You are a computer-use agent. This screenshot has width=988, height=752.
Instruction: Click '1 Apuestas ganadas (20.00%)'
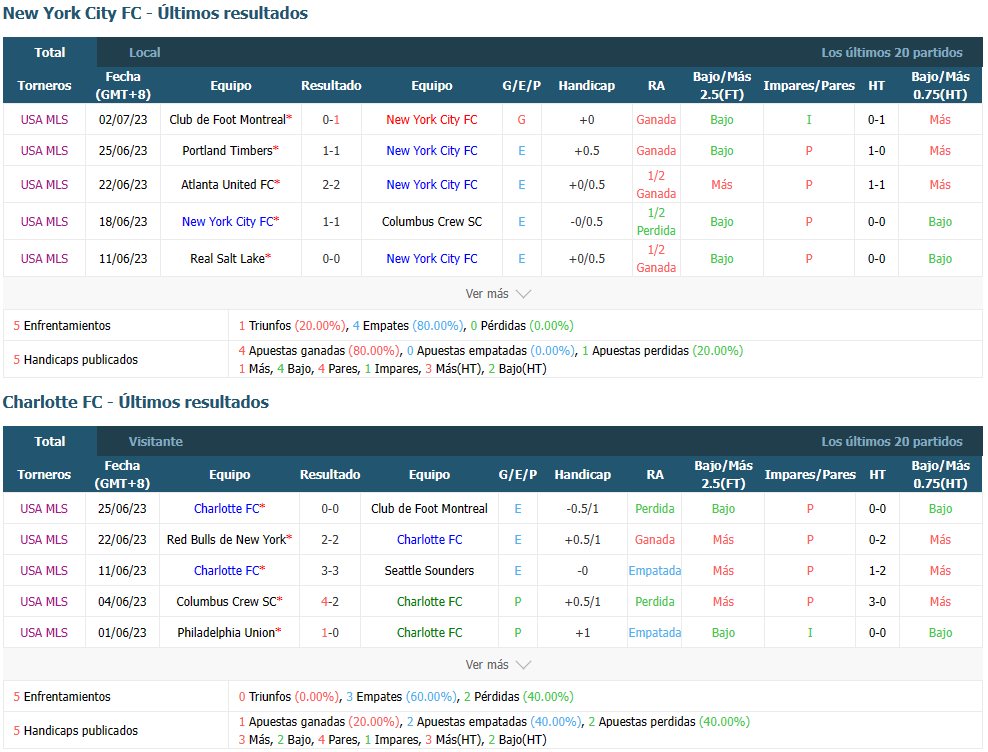click(319, 722)
